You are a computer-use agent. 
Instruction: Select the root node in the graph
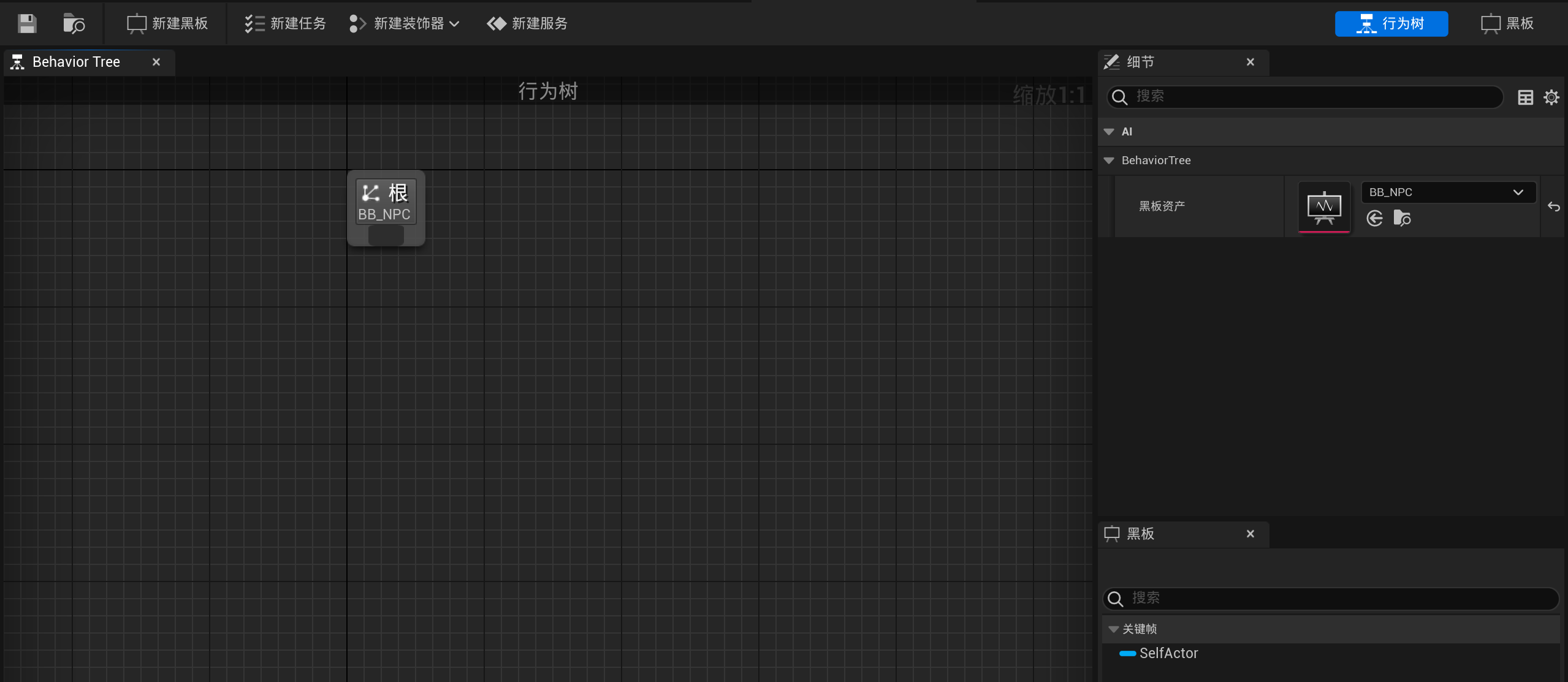click(386, 203)
